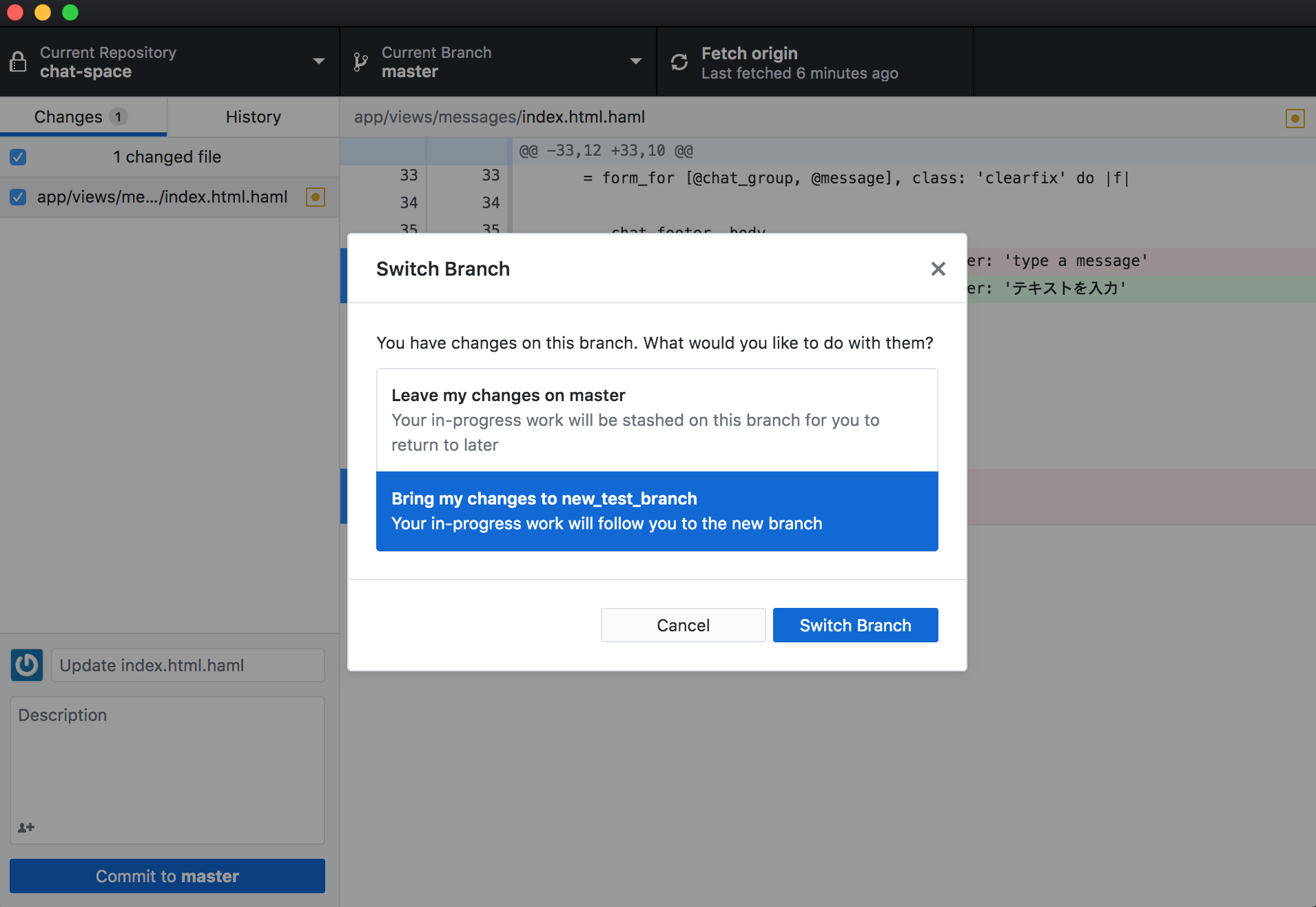Select 'Leave my changes on master' option
The height and width of the screenshot is (907, 1316).
coord(657,420)
